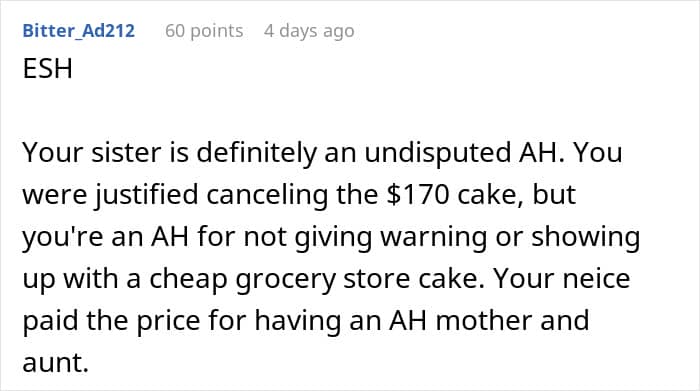Click the word undisputed in the comment
This screenshot has width=700, height=391.
click(438, 153)
